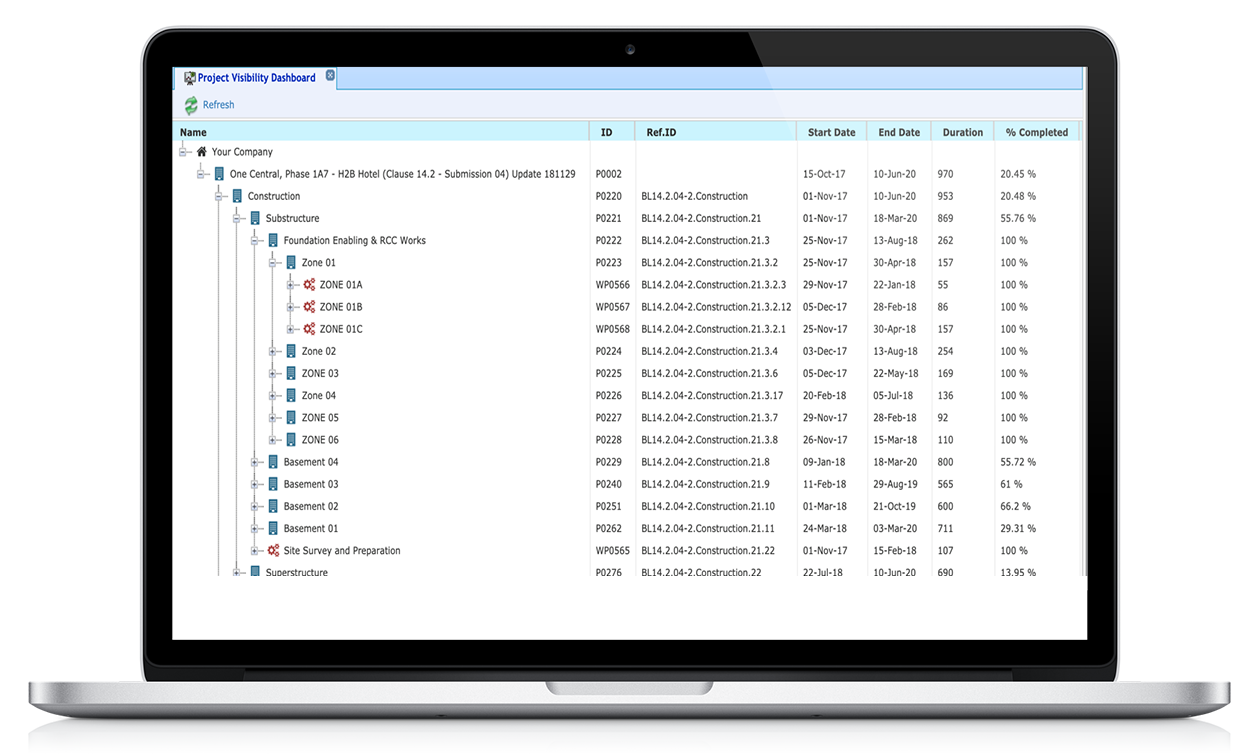The width and height of the screenshot is (1260, 756).
Task: Click start date 20-Feb-18
Action: coord(825,396)
